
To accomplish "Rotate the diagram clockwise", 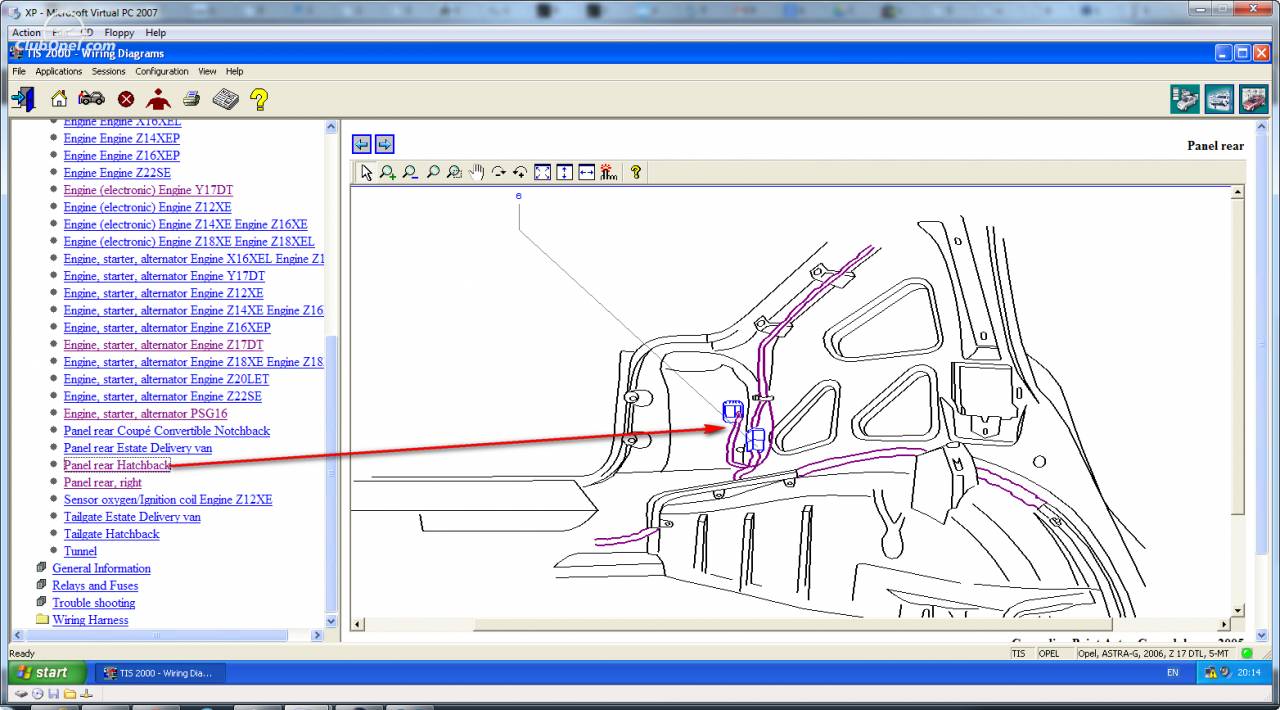I will point(498,172).
